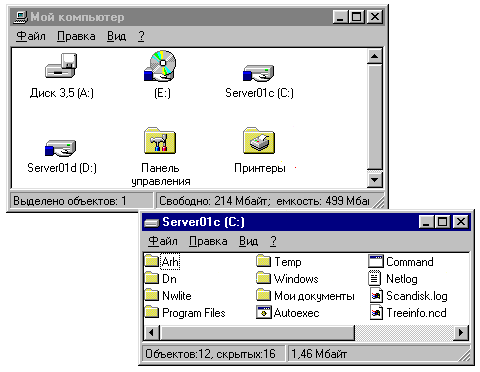Click the horizontal scrollbar thumb in Server01c window
Viewport: 480px width, 372px height.
tap(257, 332)
